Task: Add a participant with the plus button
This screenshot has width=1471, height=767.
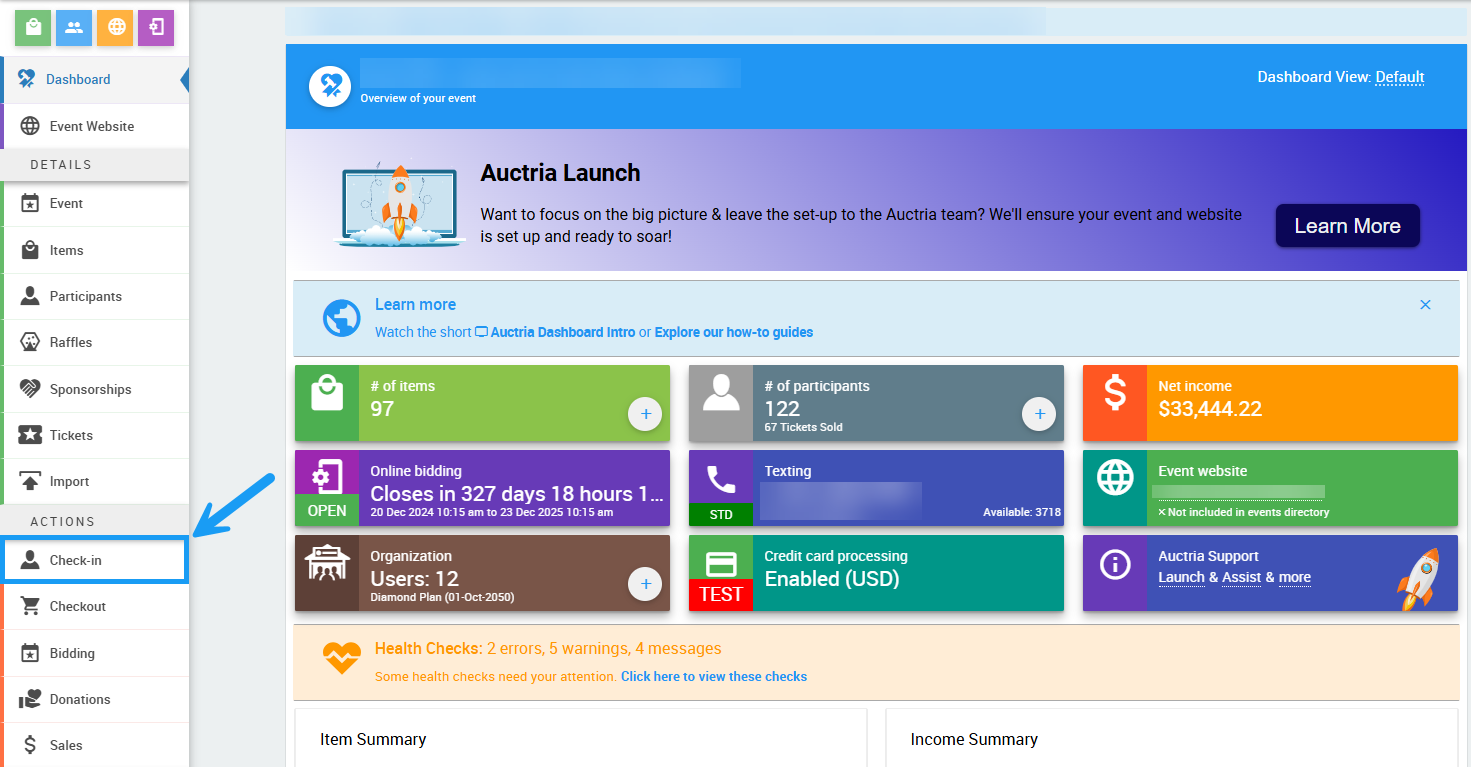Action: pyautogui.click(x=1039, y=413)
